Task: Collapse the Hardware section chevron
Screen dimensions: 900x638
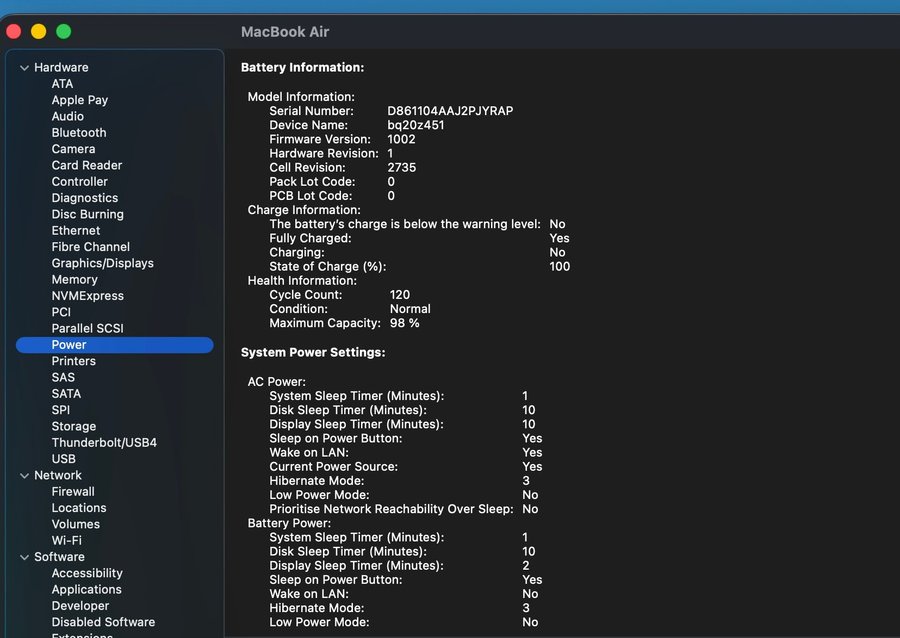Action: [x=24, y=68]
